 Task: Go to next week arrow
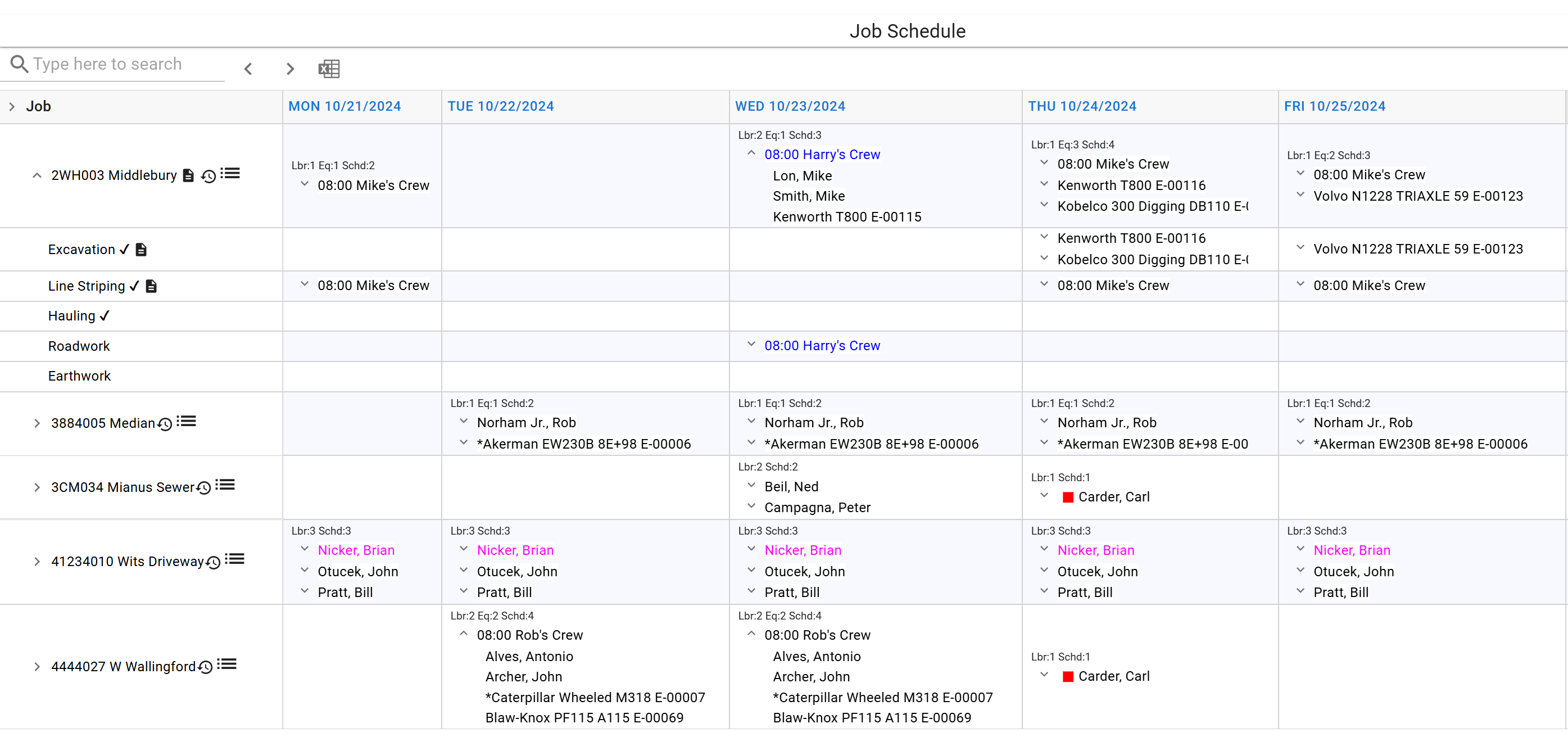(290, 68)
